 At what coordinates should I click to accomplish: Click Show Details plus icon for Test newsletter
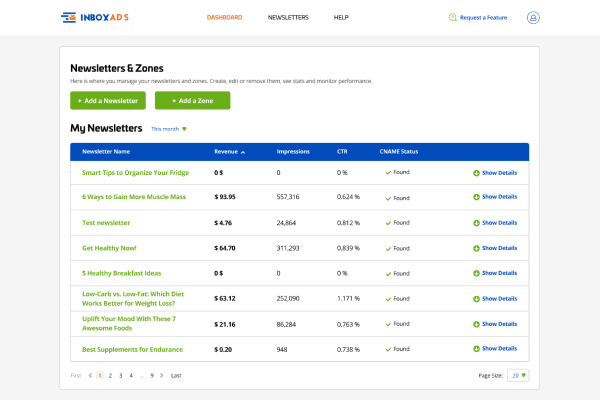tap(476, 223)
